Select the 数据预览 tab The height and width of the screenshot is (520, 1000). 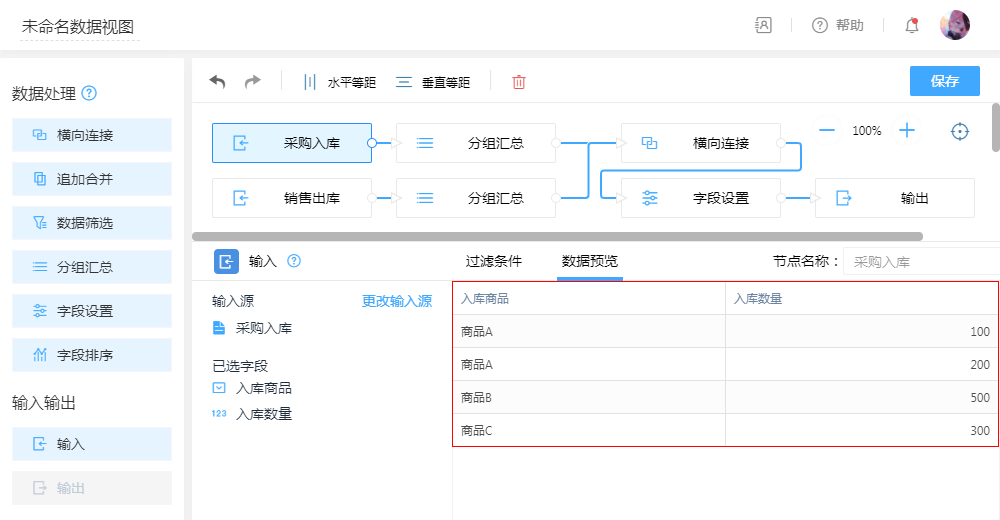(589, 261)
